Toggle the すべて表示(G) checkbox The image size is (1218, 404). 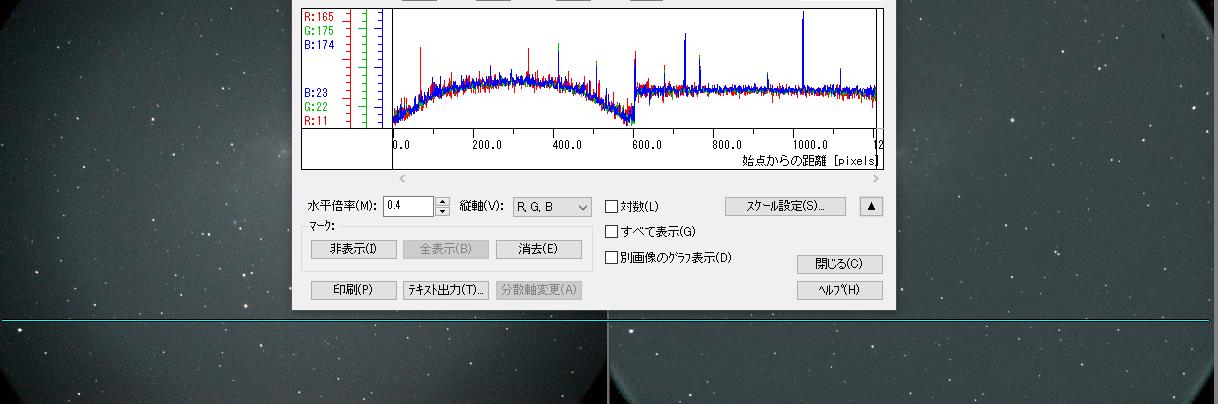(x=612, y=232)
